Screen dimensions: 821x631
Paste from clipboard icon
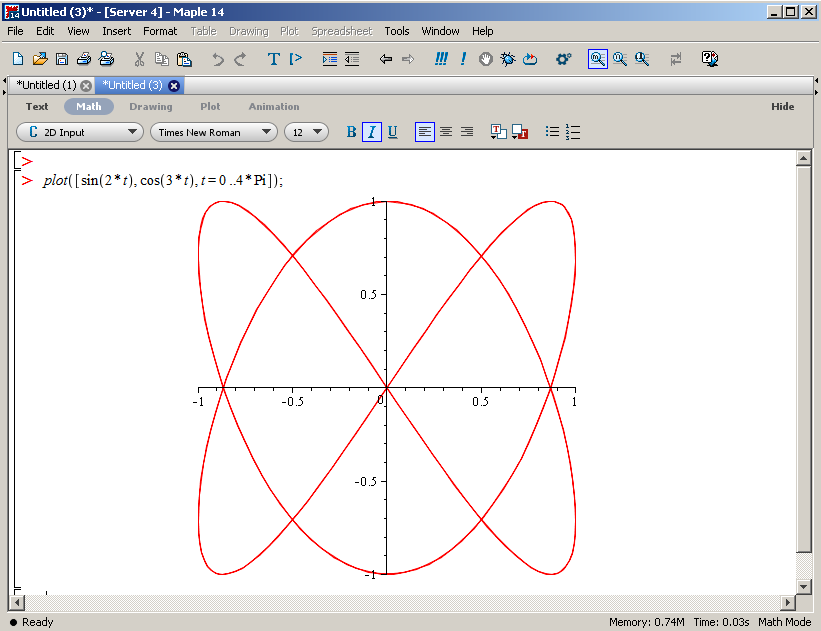point(184,59)
